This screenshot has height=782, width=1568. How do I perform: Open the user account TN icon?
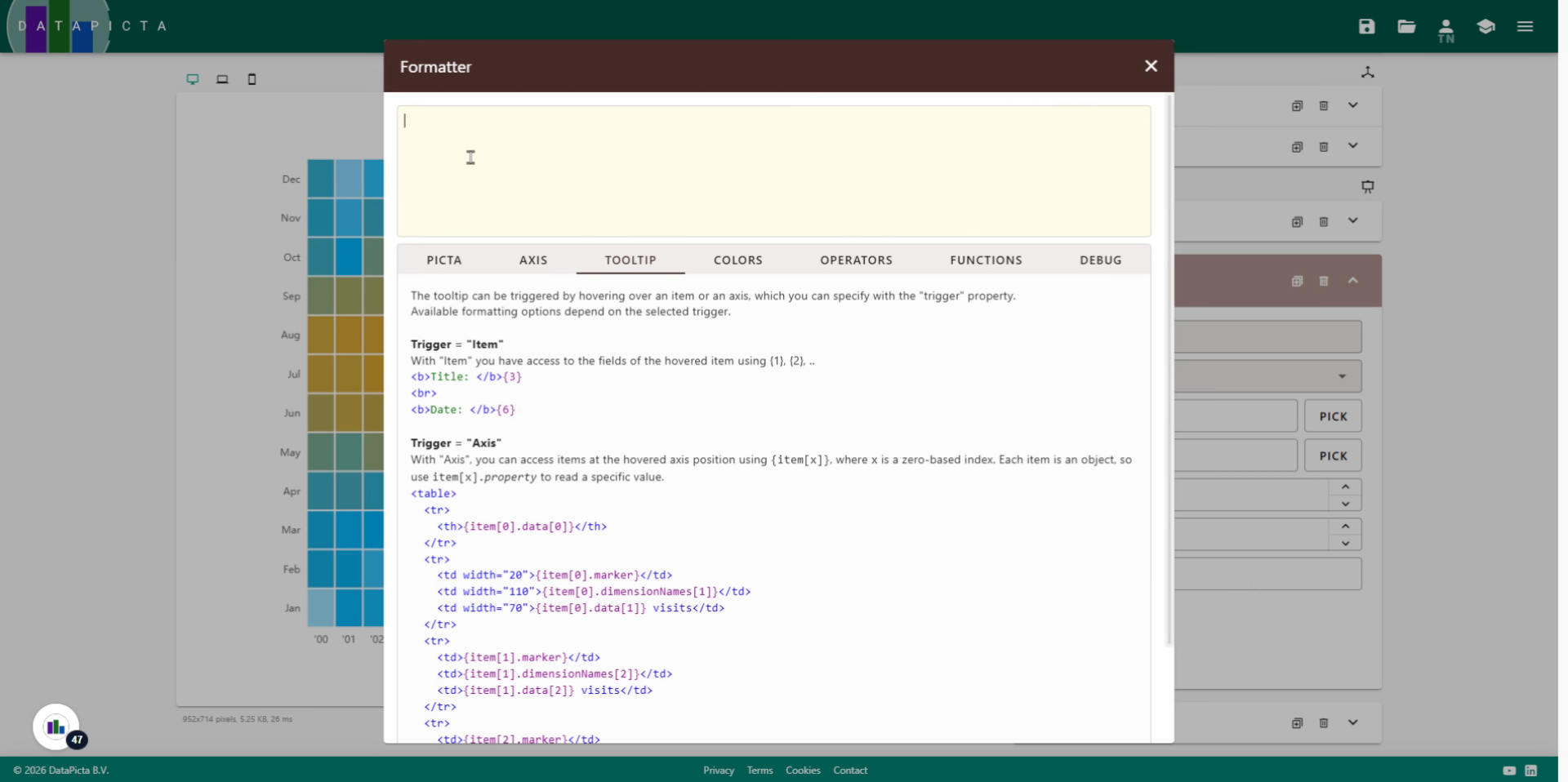pyautogui.click(x=1445, y=30)
